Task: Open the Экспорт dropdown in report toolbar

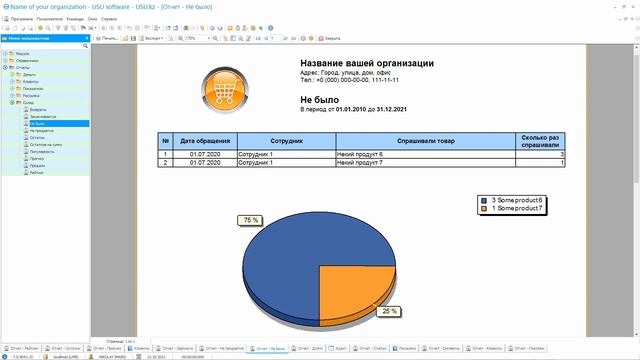Action: [x=151, y=38]
